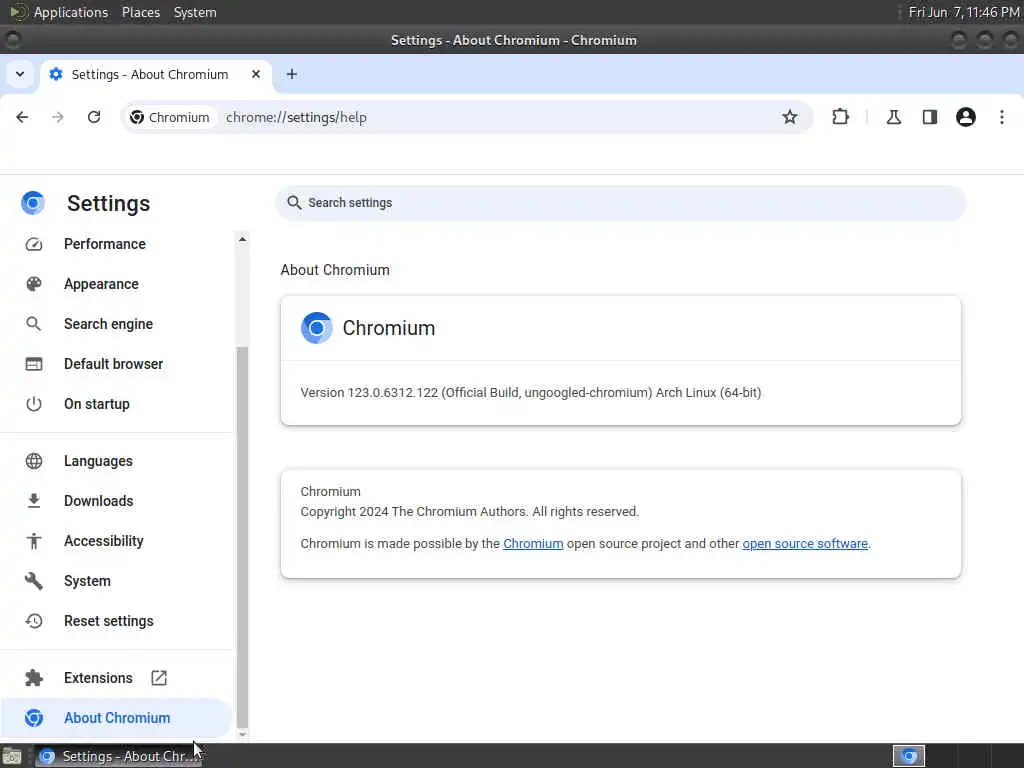
Task: Click the Chromium site info chip
Action: tap(170, 118)
